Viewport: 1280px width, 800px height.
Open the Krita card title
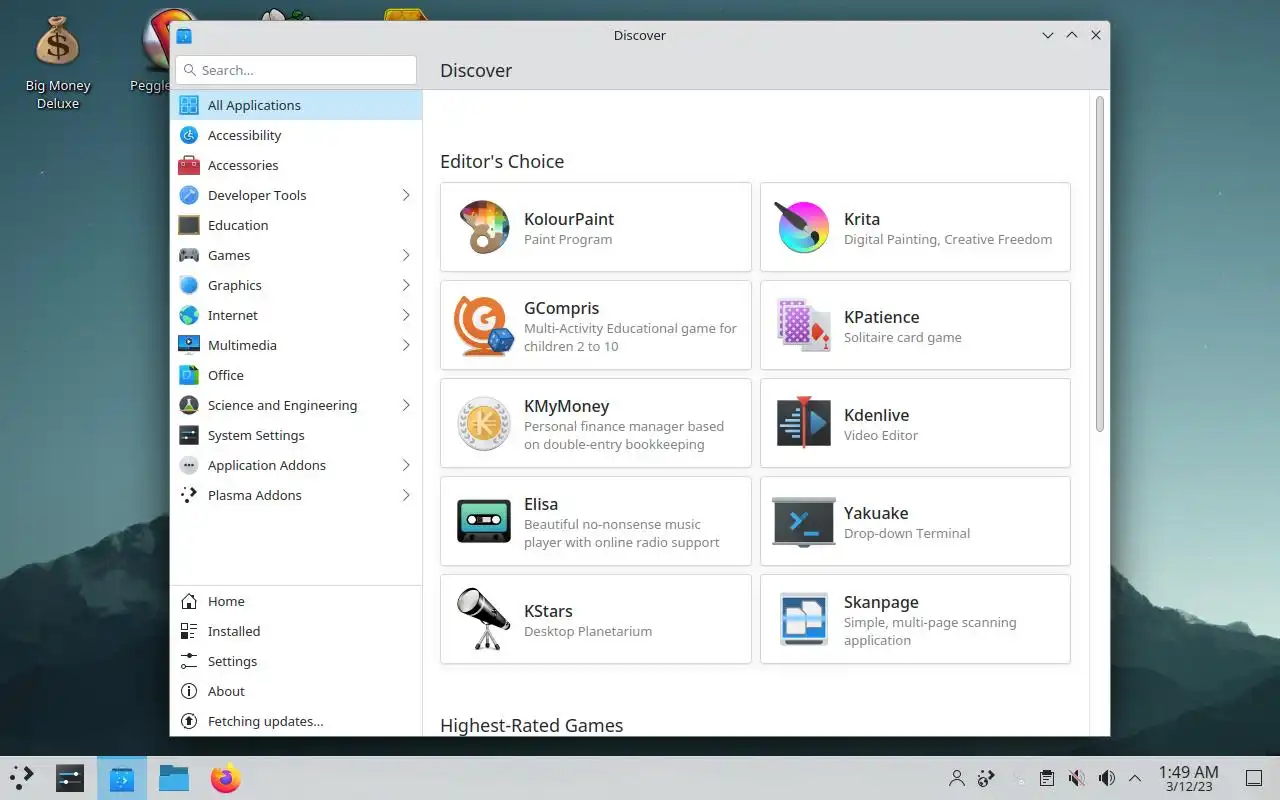pos(862,219)
